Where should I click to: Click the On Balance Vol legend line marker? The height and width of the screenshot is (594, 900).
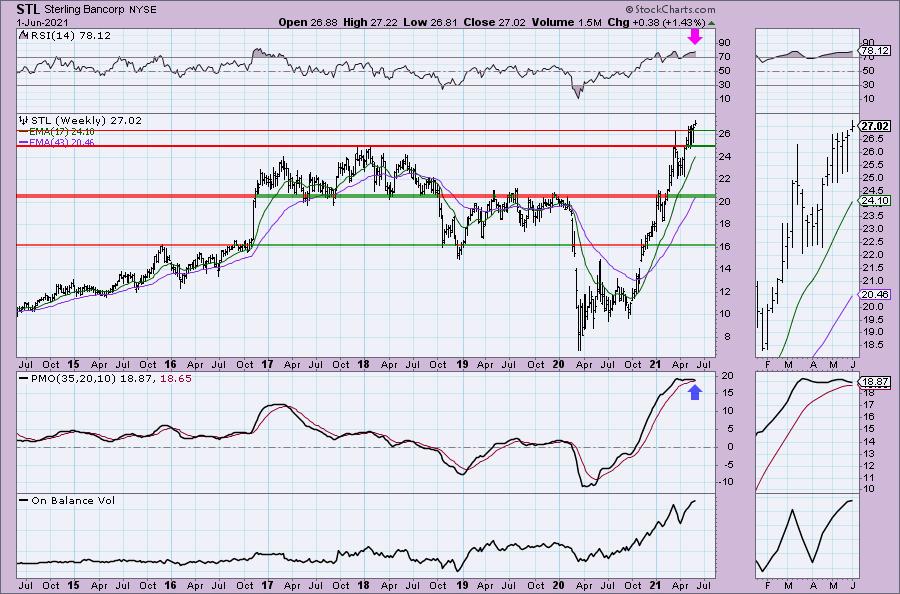(x=24, y=500)
